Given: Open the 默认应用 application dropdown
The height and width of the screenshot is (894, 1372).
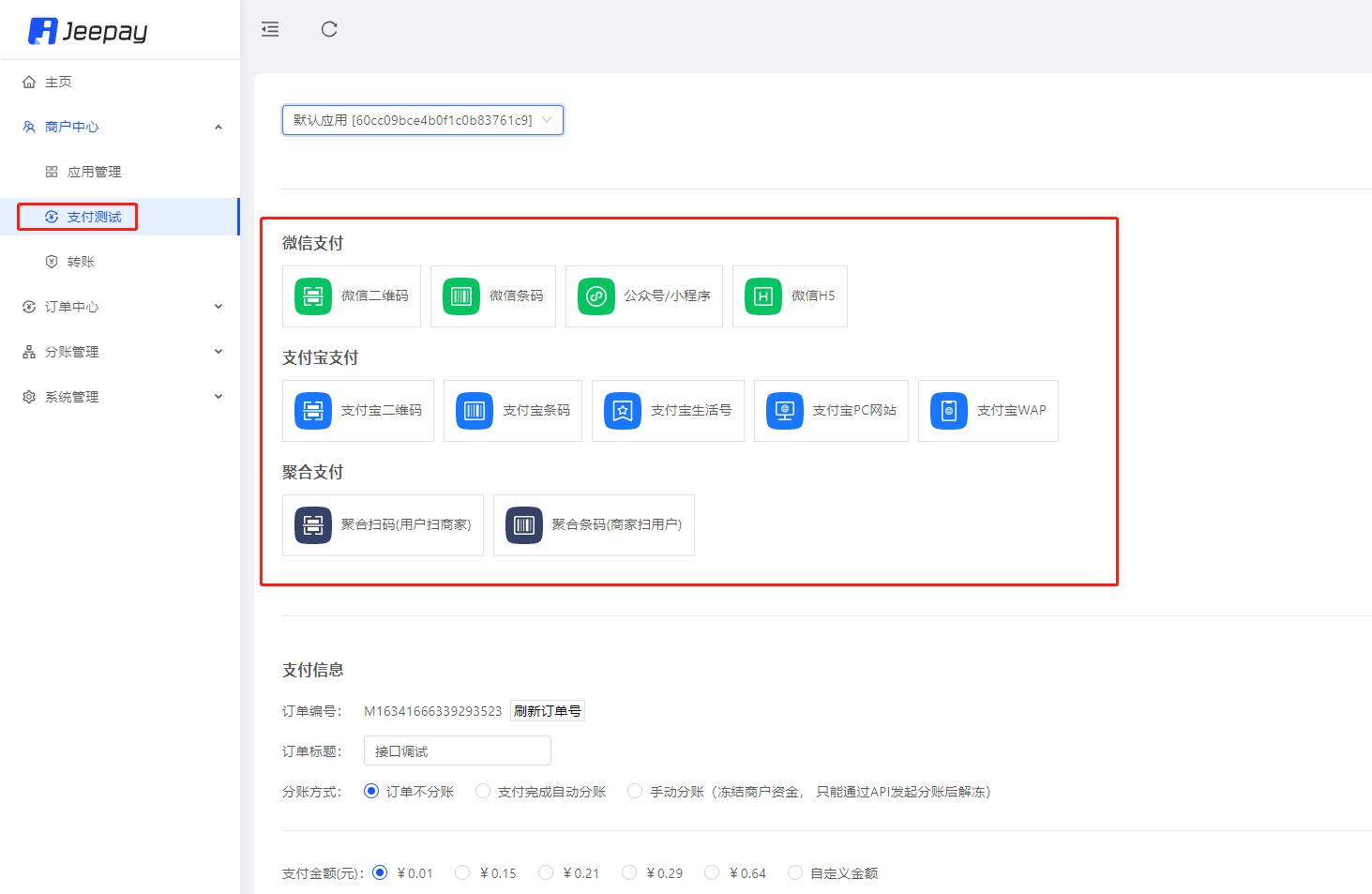Looking at the screenshot, I should pos(423,120).
